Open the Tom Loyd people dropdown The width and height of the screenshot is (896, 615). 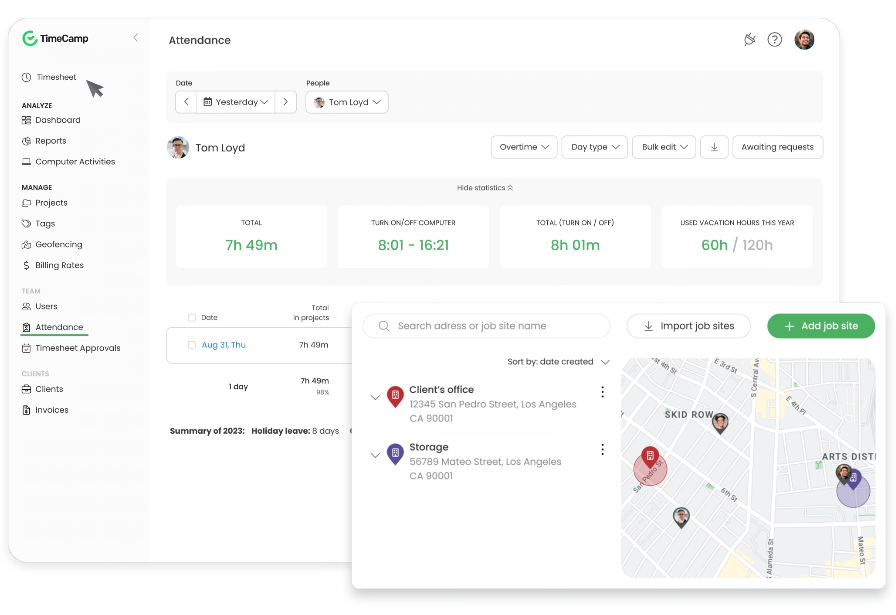pyautogui.click(x=347, y=102)
